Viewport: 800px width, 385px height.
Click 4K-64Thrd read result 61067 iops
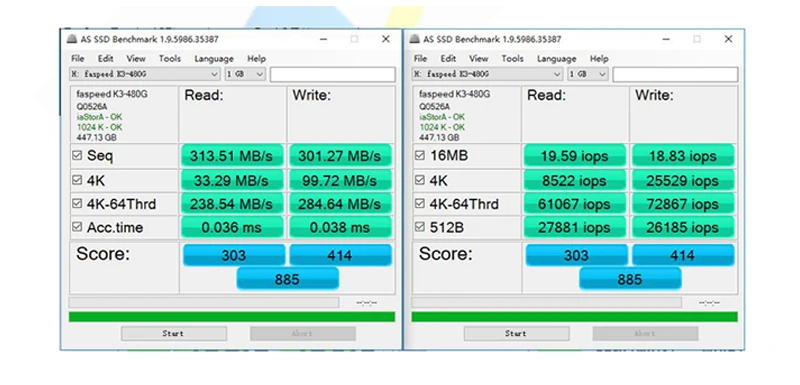tap(574, 204)
